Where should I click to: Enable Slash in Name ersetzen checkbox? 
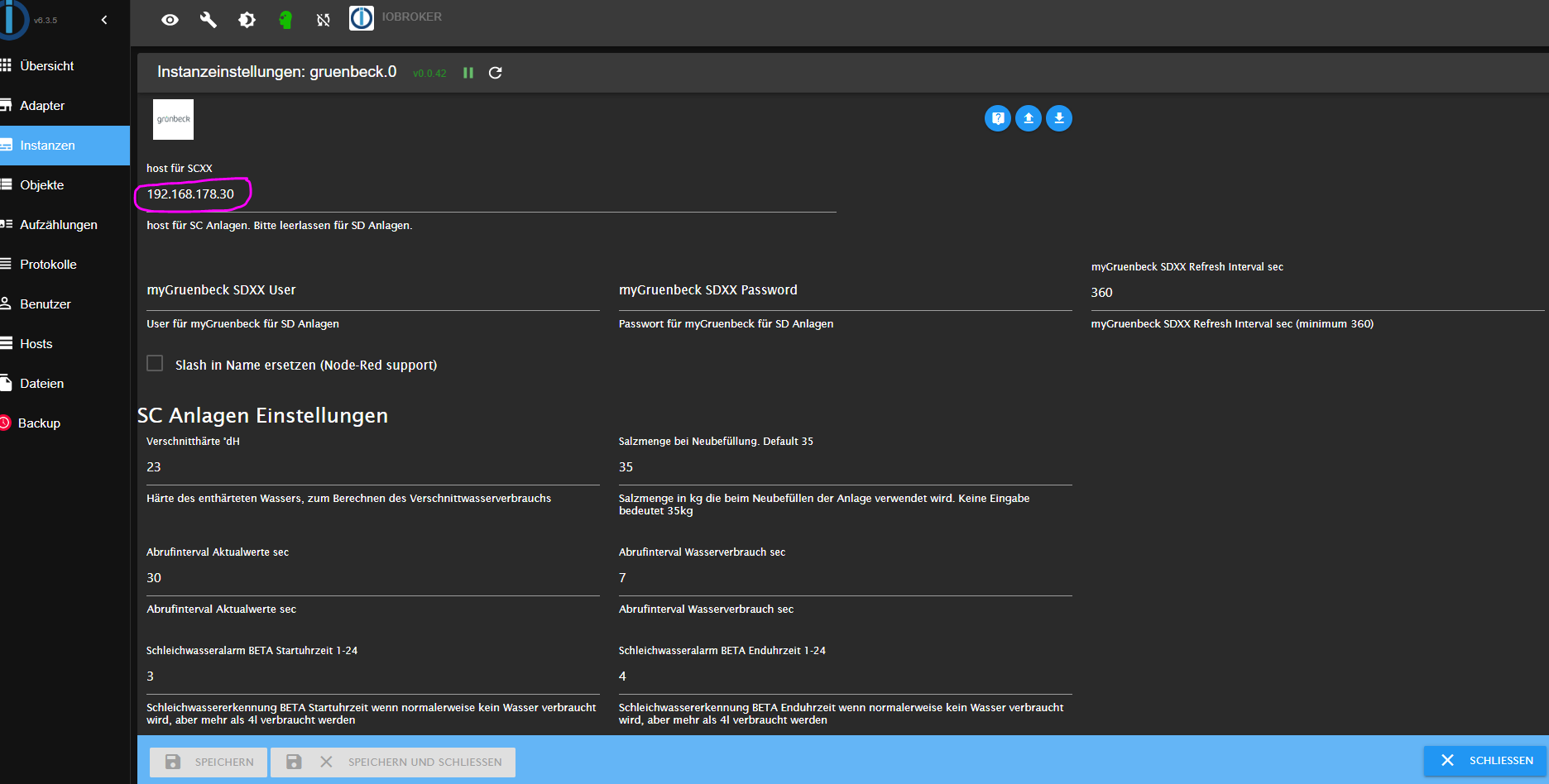[155, 364]
